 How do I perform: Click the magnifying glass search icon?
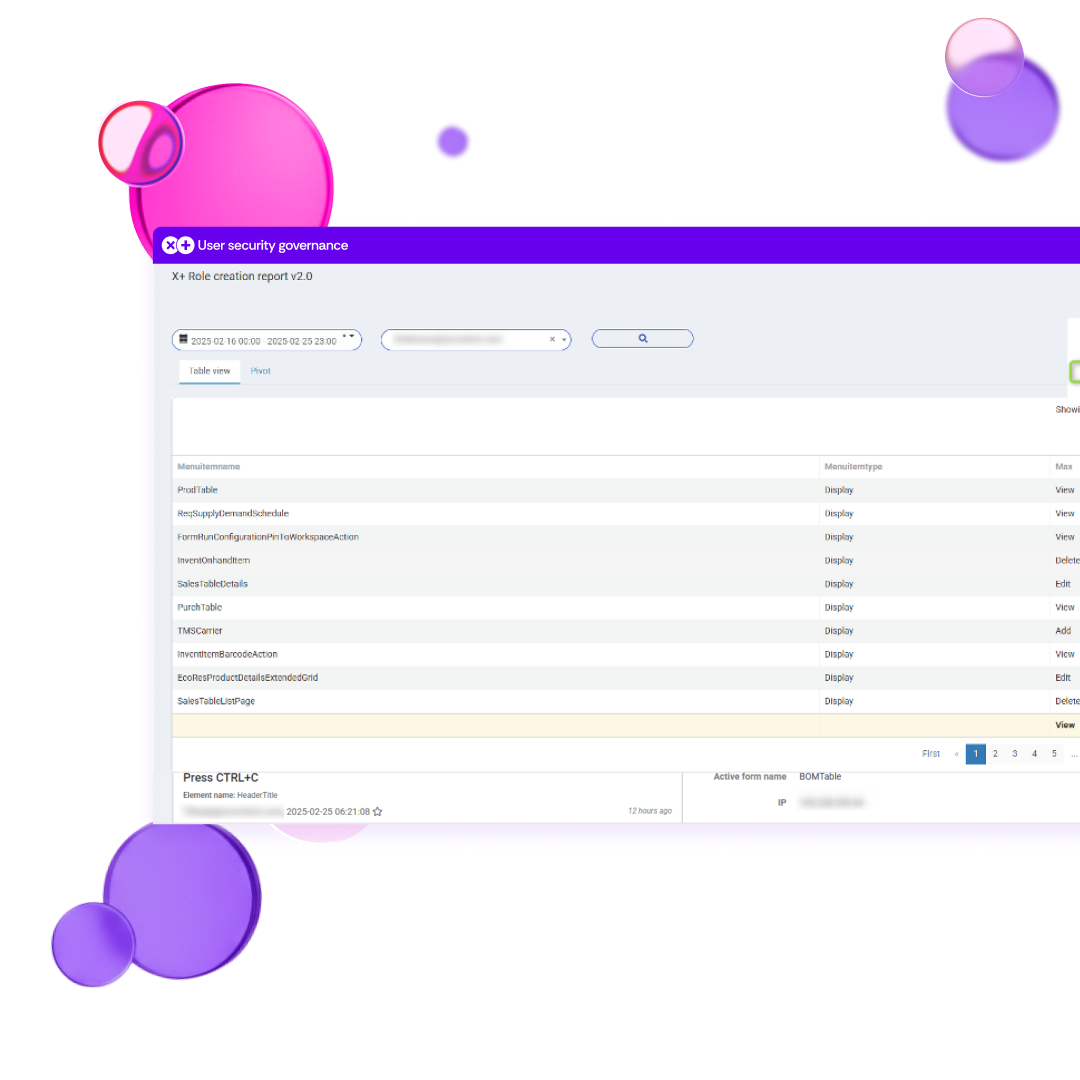point(642,338)
